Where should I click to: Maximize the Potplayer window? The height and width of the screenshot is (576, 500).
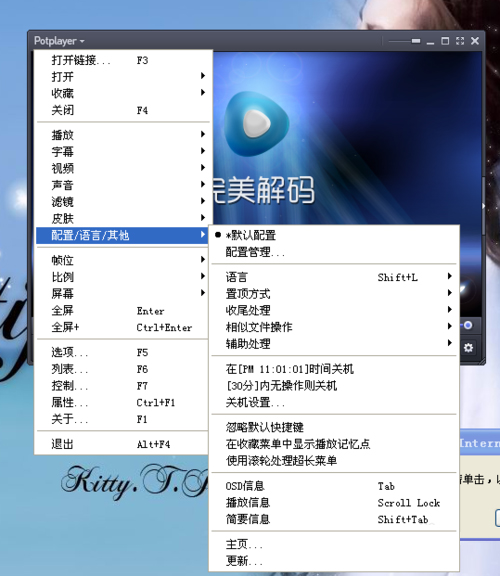pyautogui.click(x=445, y=41)
